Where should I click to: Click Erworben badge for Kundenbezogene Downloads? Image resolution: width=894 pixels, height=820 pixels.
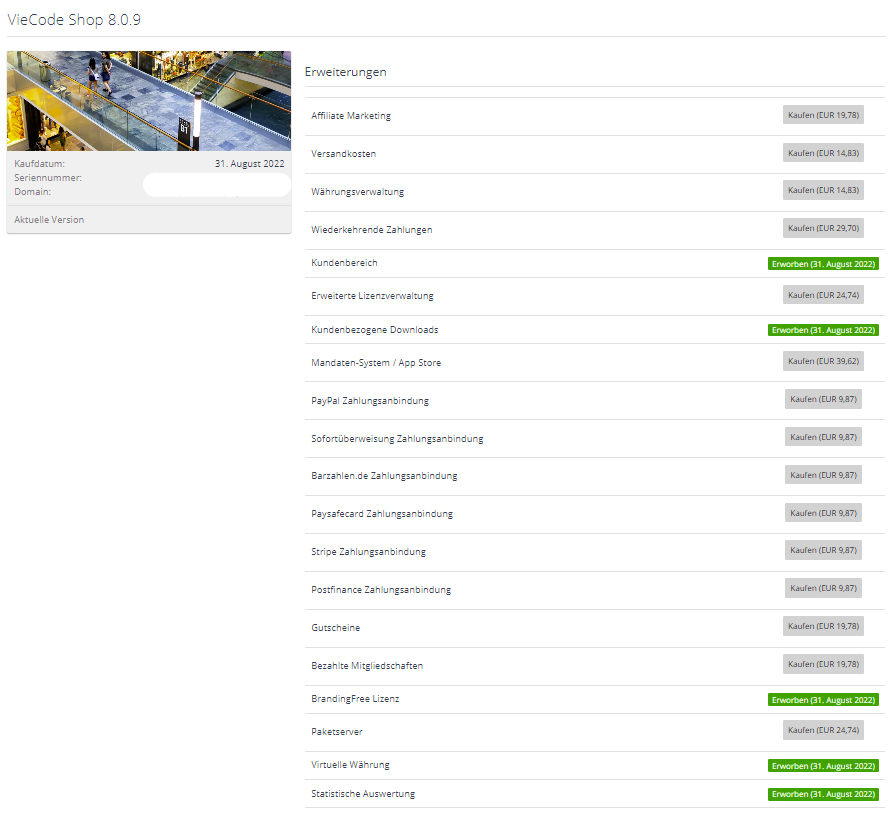pyautogui.click(x=823, y=330)
